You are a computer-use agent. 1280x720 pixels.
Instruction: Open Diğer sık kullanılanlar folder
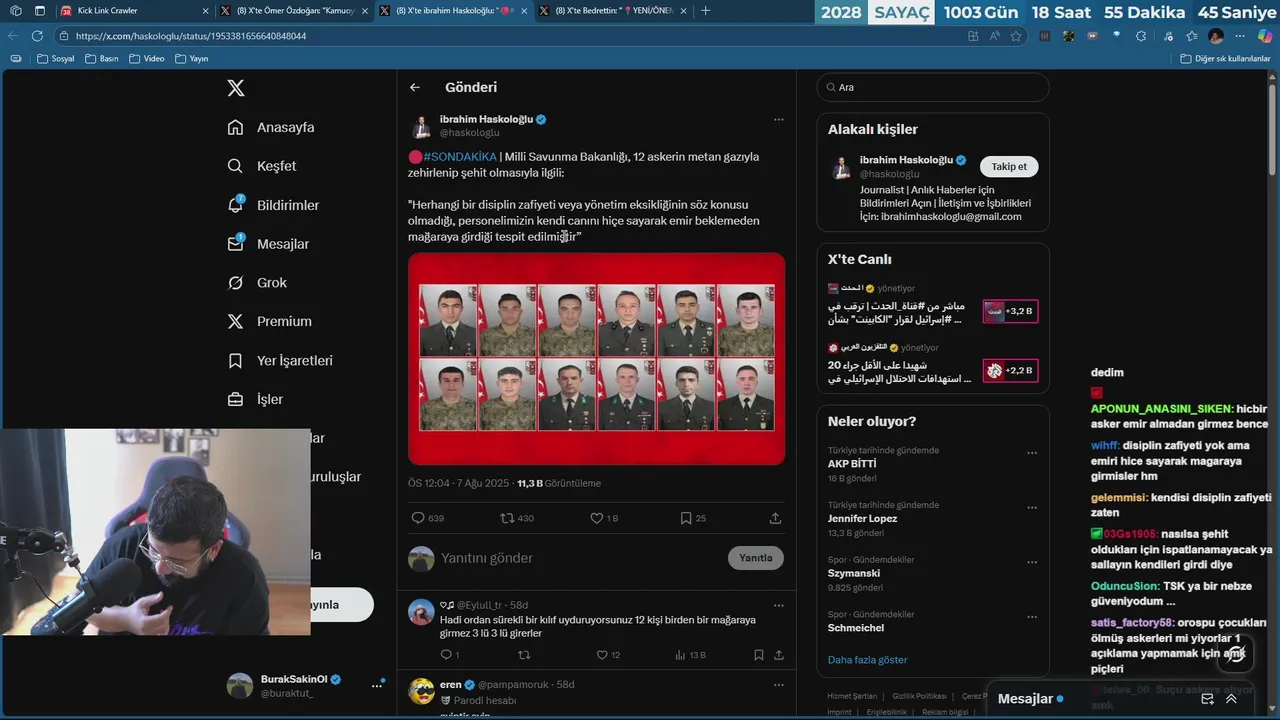(x=1225, y=58)
